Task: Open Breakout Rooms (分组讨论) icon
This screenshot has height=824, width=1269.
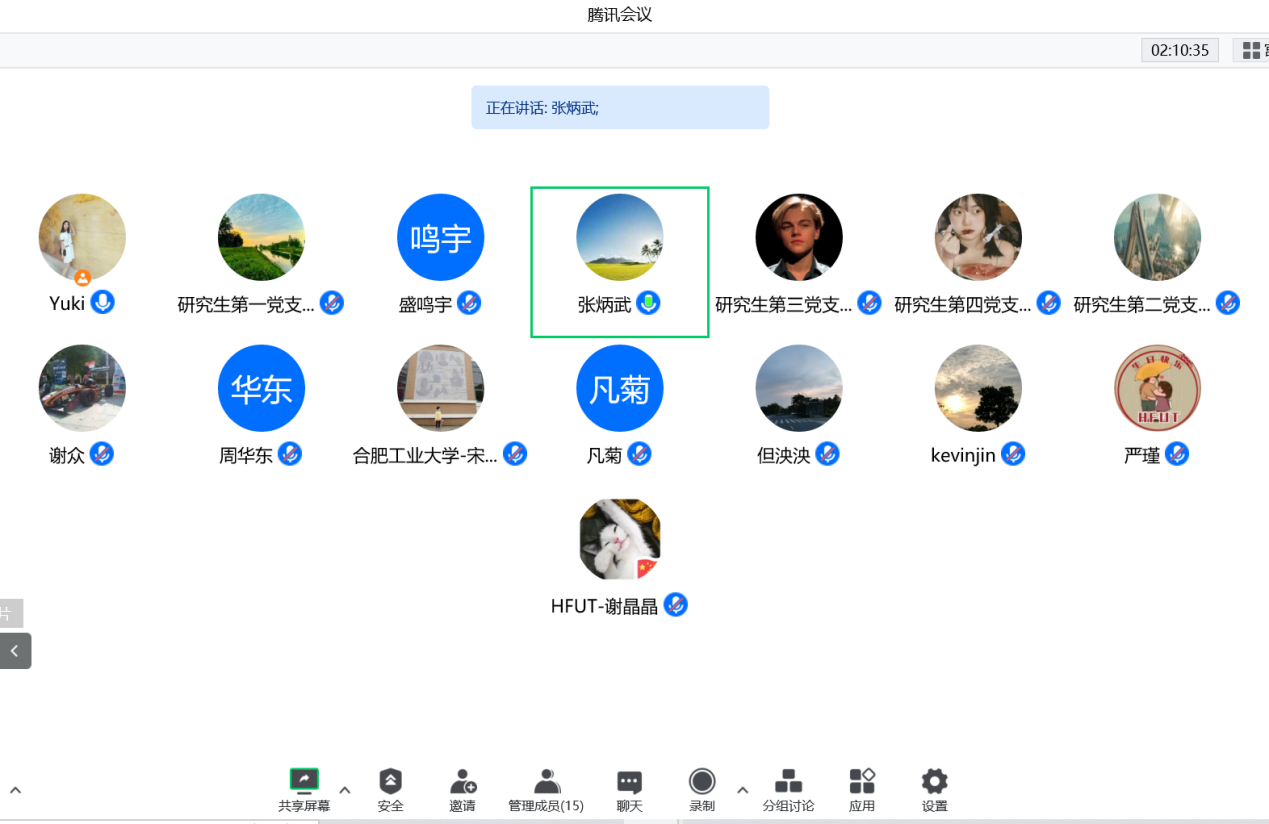Action: (788, 781)
